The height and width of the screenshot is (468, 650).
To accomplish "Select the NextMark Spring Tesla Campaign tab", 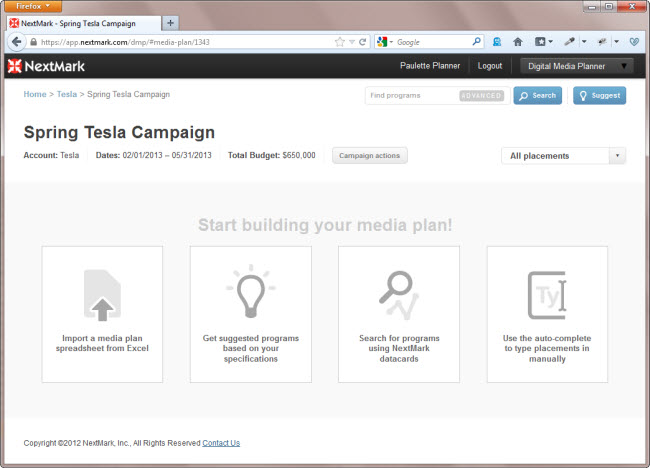I will tap(84, 24).
